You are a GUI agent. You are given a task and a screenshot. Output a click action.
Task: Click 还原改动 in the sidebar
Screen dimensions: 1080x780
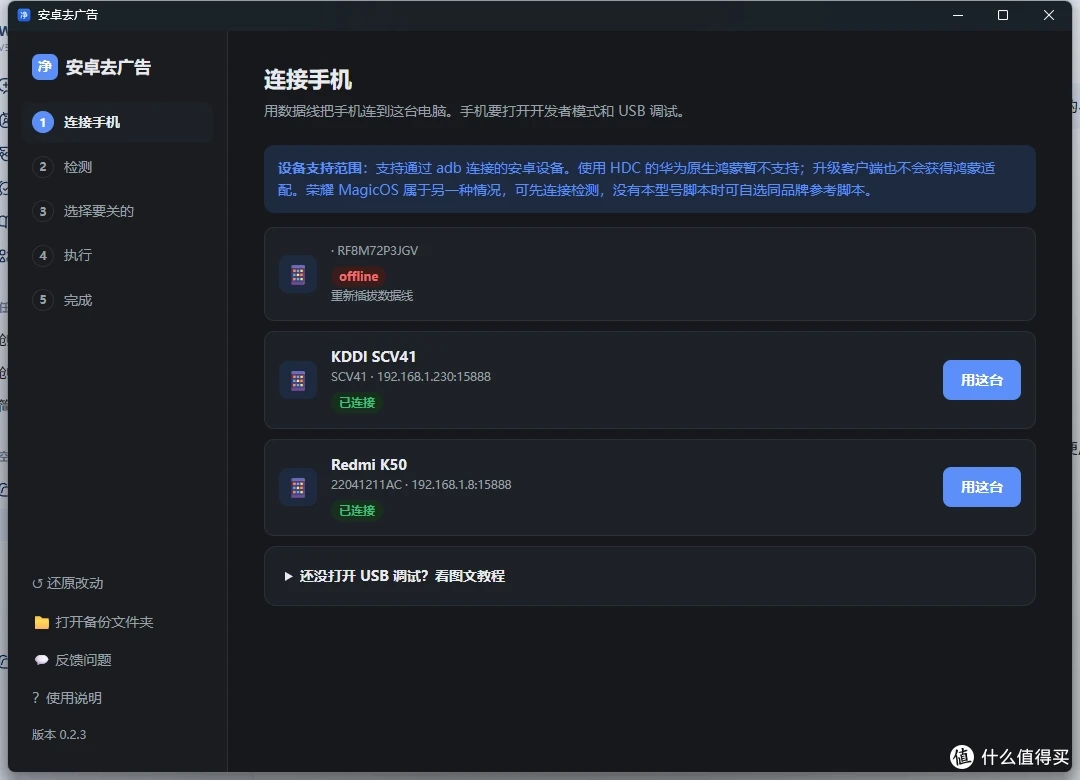(x=68, y=583)
